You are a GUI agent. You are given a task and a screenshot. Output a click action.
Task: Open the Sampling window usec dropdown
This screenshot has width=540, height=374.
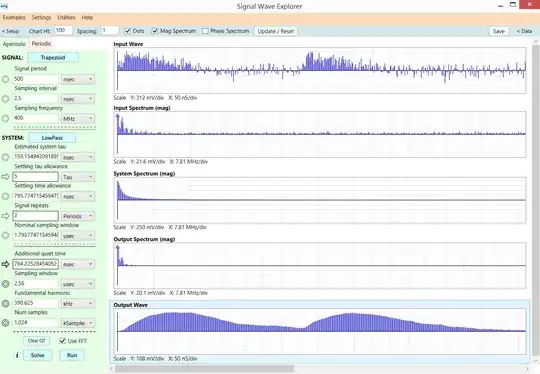pyautogui.click(x=77, y=284)
